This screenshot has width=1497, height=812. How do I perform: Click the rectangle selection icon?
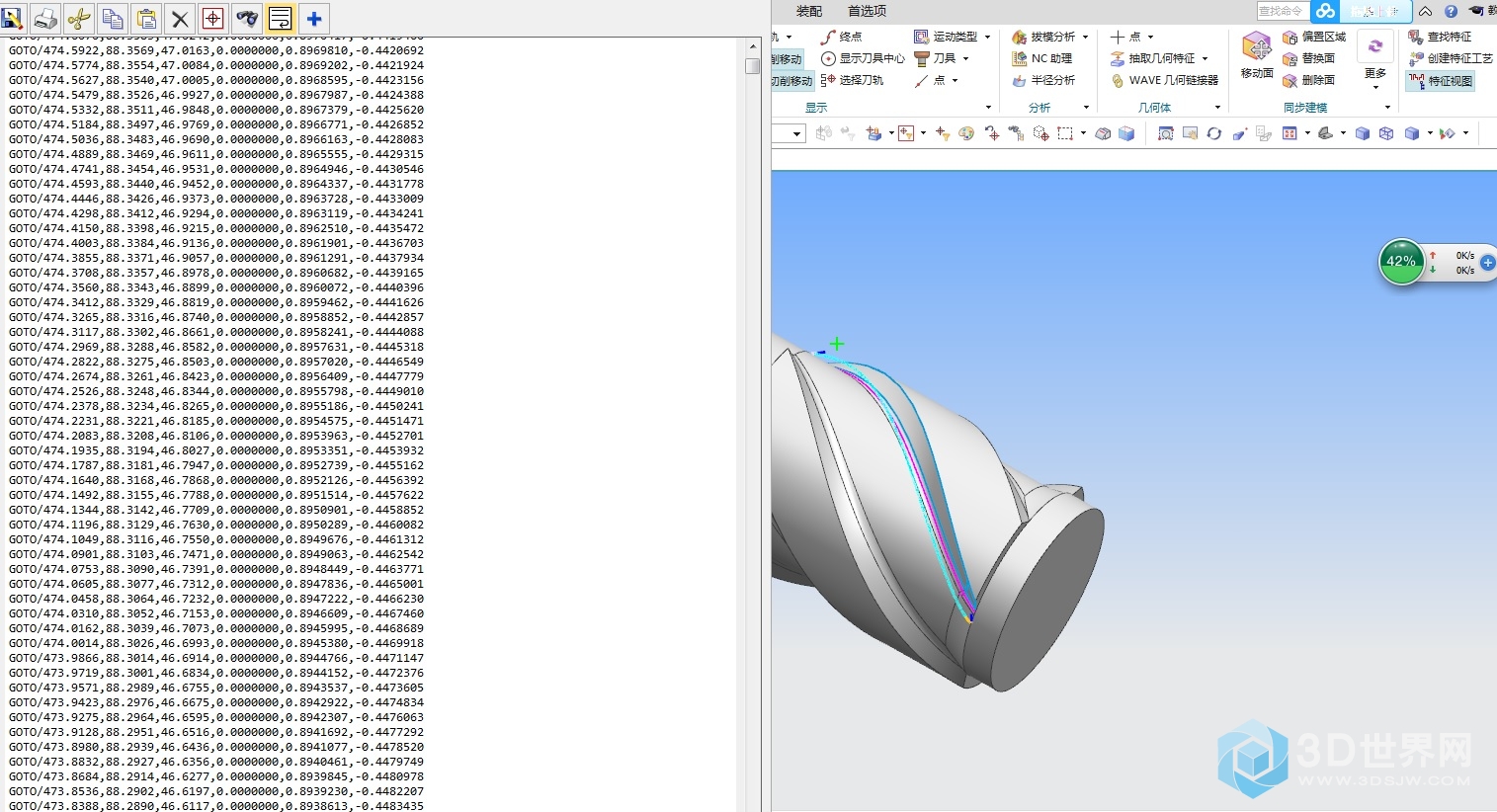click(x=1065, y=133)
